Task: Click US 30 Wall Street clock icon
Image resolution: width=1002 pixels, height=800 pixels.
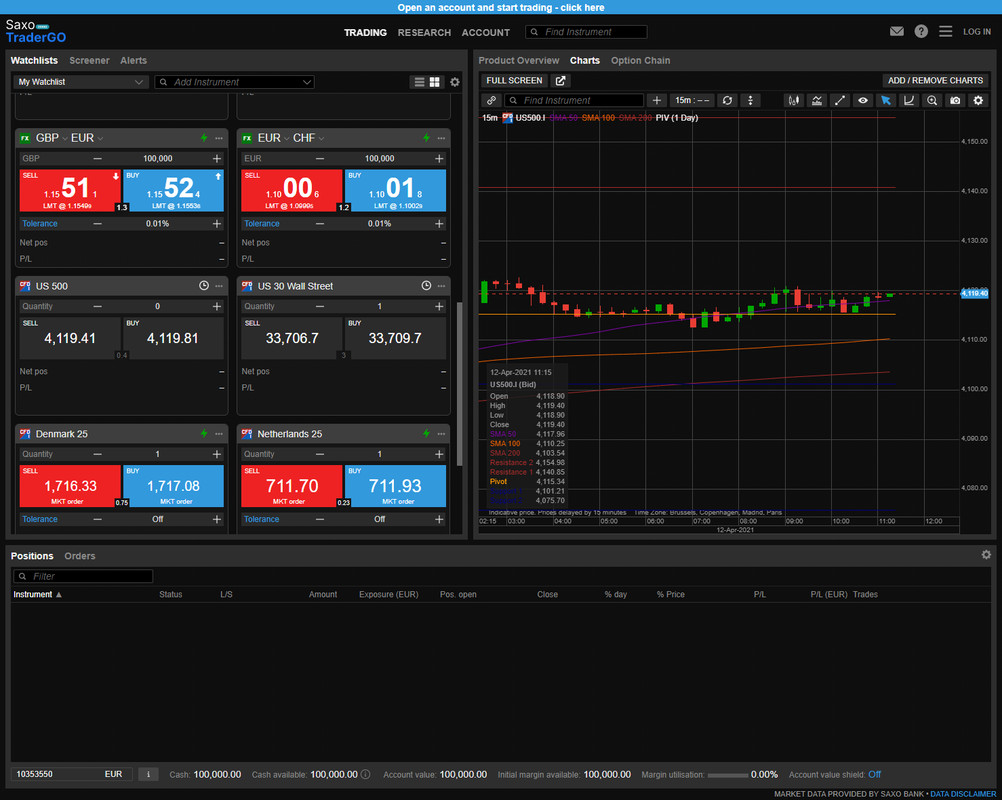Action: tap(426, 286)
